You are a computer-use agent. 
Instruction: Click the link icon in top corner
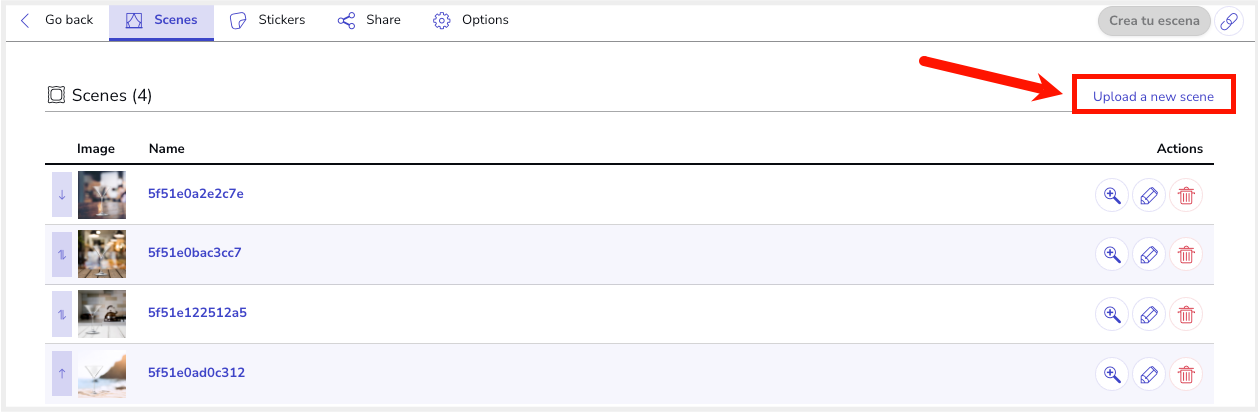1228,21
